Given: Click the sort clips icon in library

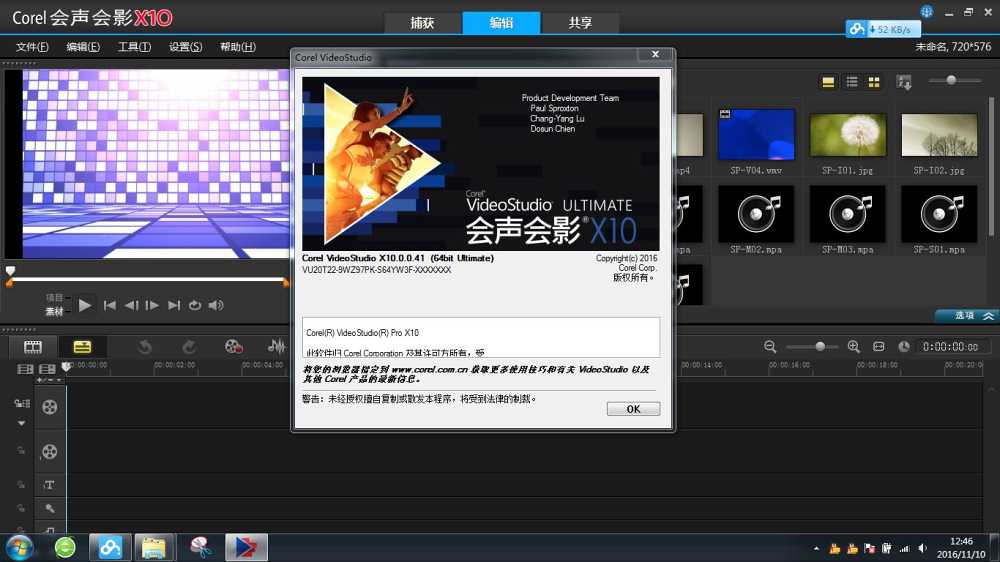Looking at the screenshot, I should [x=904, y=82].
